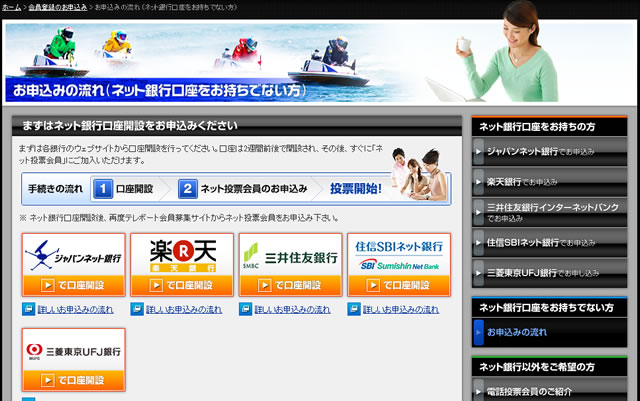Select sidebar item 住信SBIネット銀行でお申込み
The height and width of the screenshot is (401, 640).
[x=549, y=243]
